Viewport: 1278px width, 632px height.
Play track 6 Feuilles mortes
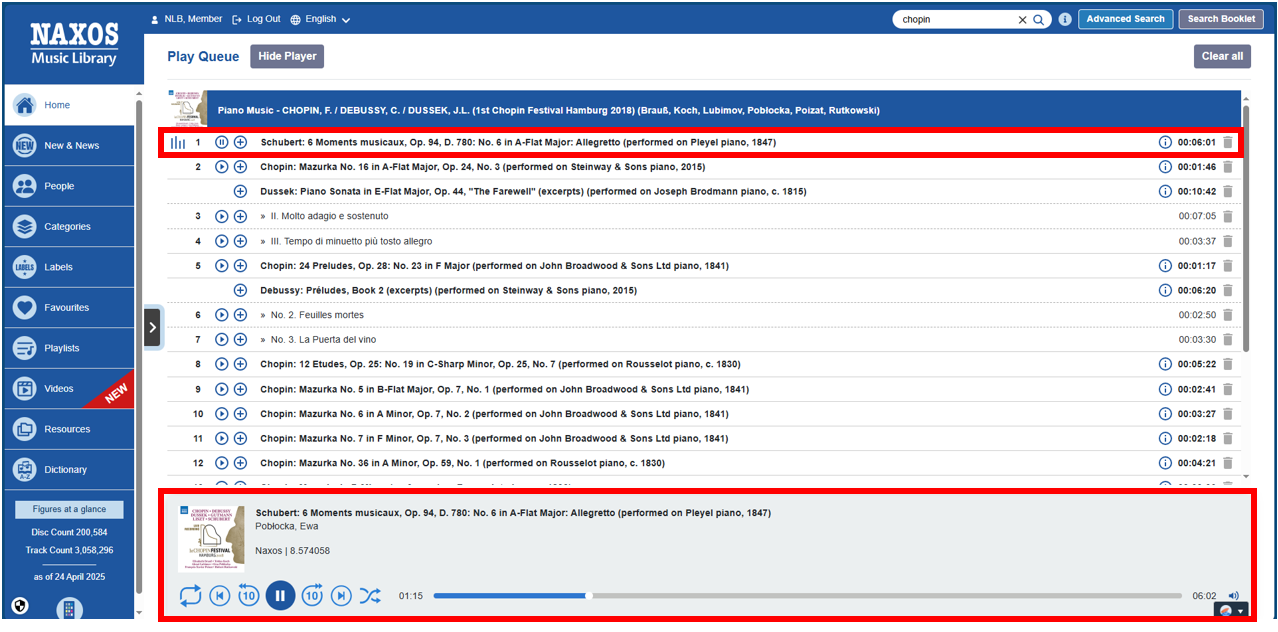[x=222, y=315]
